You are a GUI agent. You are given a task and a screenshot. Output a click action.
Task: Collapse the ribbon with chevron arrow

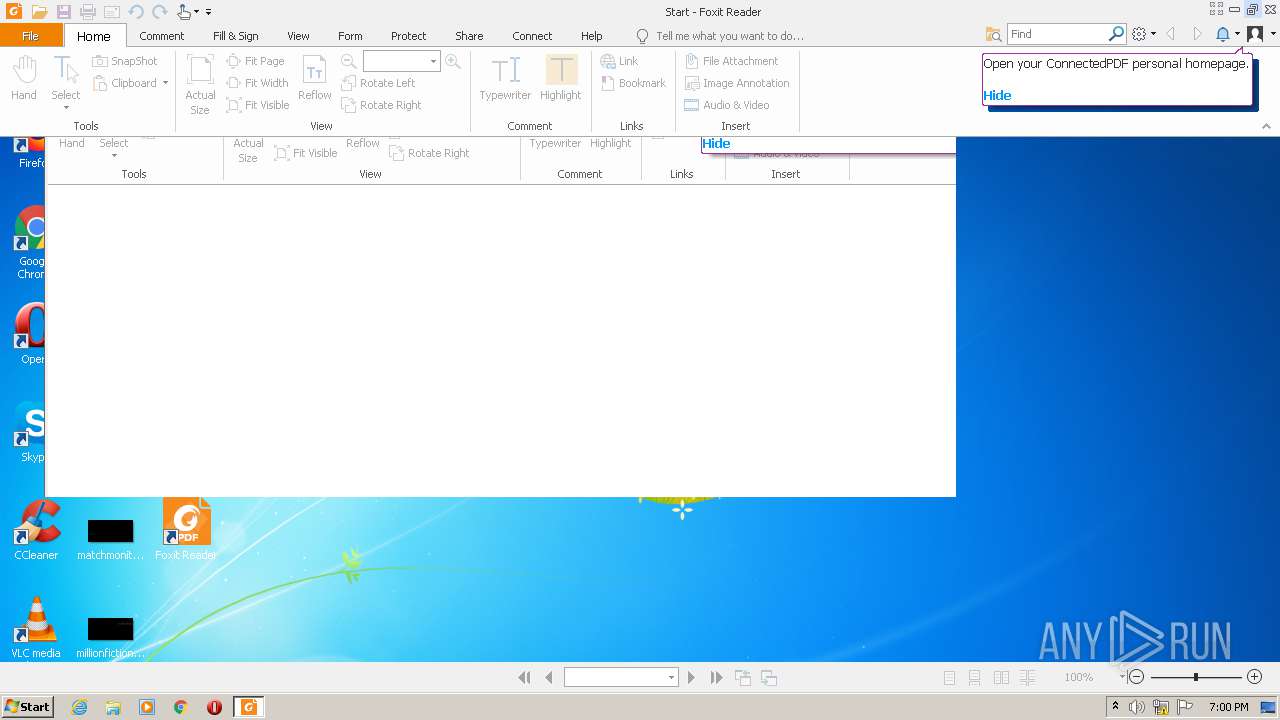coord(1266,127)
